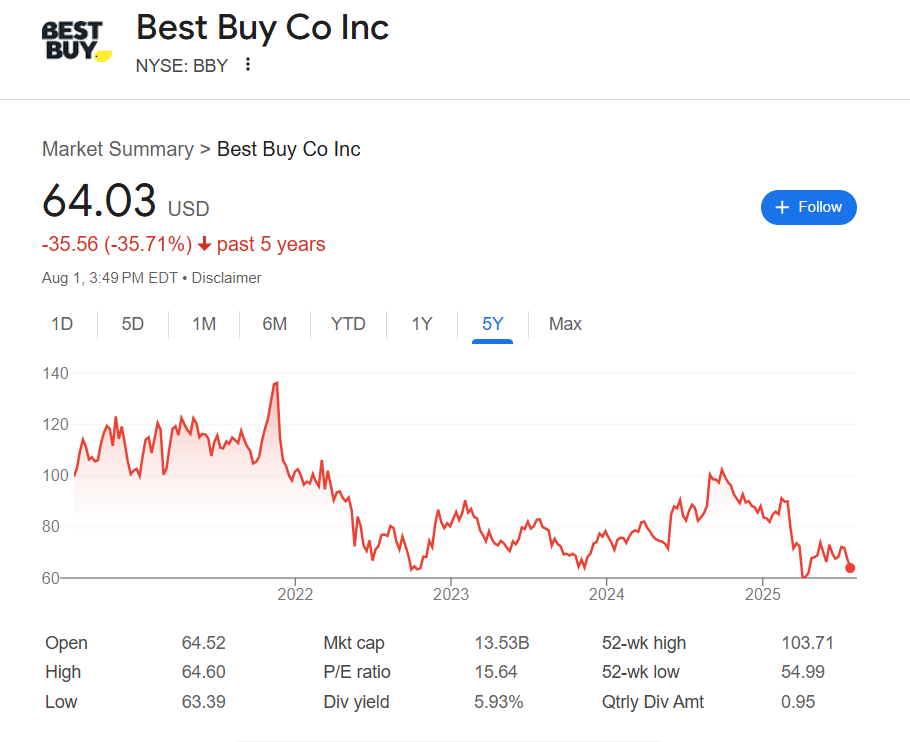Switch the chart to the 1D range
The image size is (910, 742).
62,324
